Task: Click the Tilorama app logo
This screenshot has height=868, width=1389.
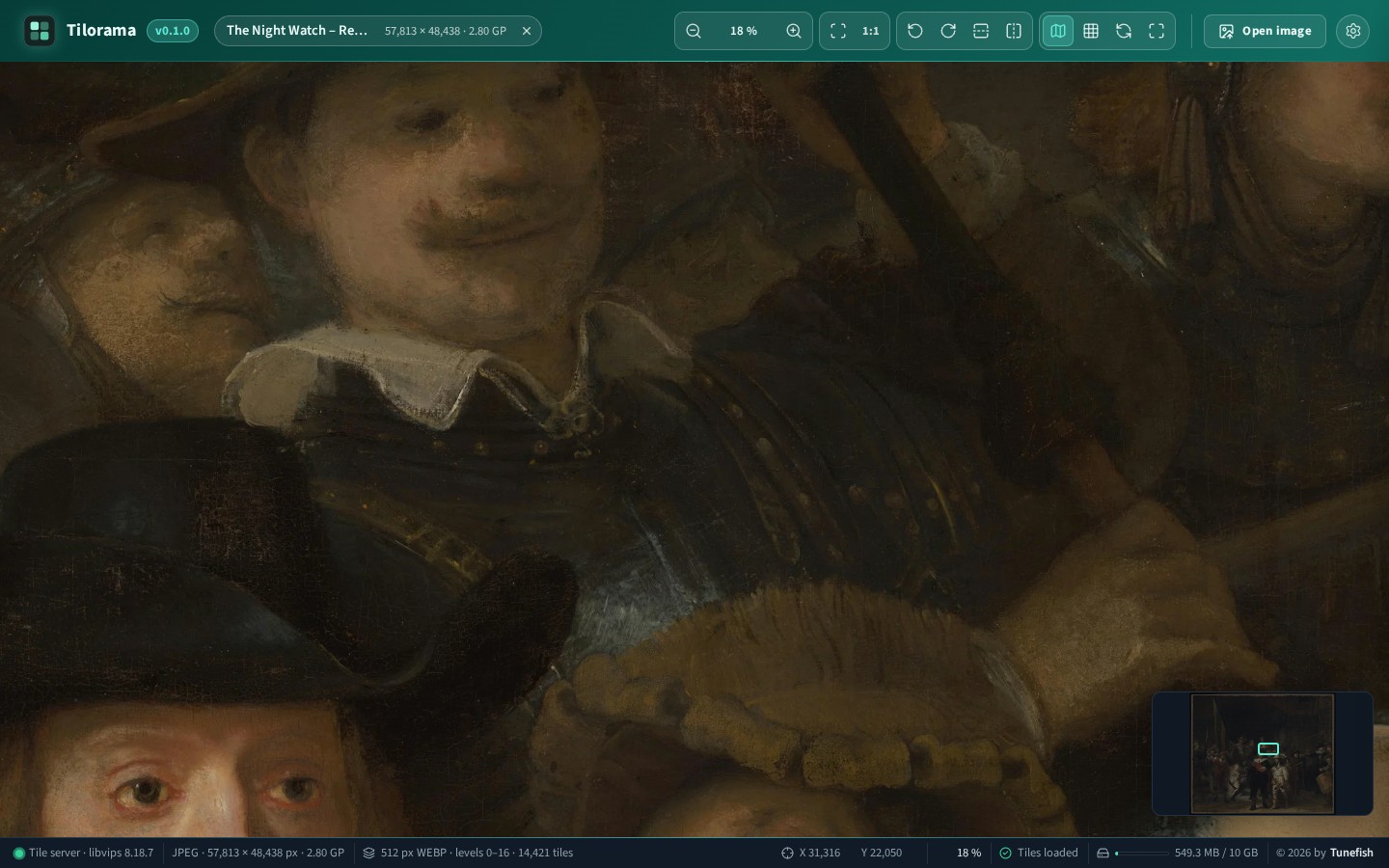Action: click(x=40, y=31)
